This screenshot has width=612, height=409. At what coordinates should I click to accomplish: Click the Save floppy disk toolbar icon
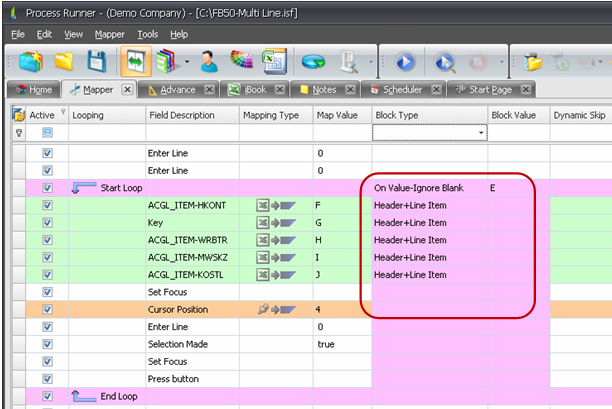[x=97, y=61]
